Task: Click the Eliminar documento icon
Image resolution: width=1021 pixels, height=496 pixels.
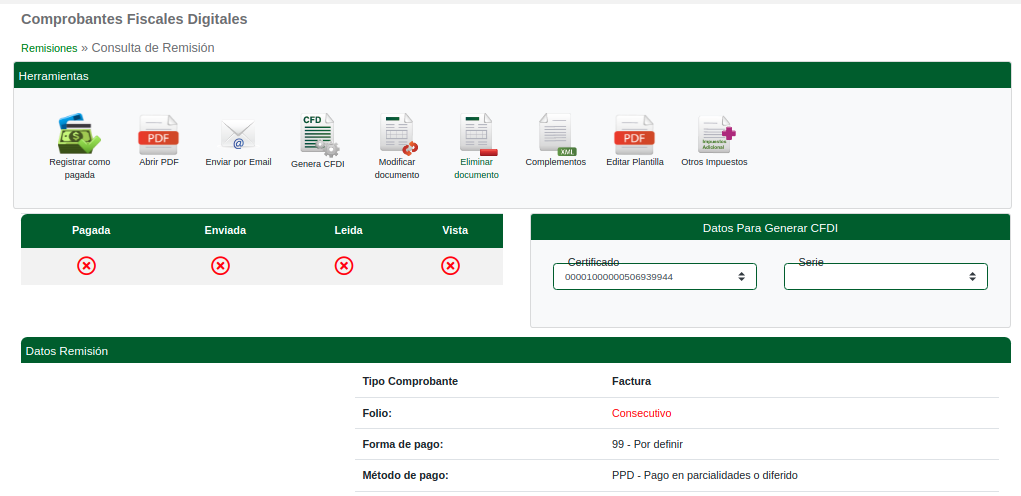Action: click(476, 134)
